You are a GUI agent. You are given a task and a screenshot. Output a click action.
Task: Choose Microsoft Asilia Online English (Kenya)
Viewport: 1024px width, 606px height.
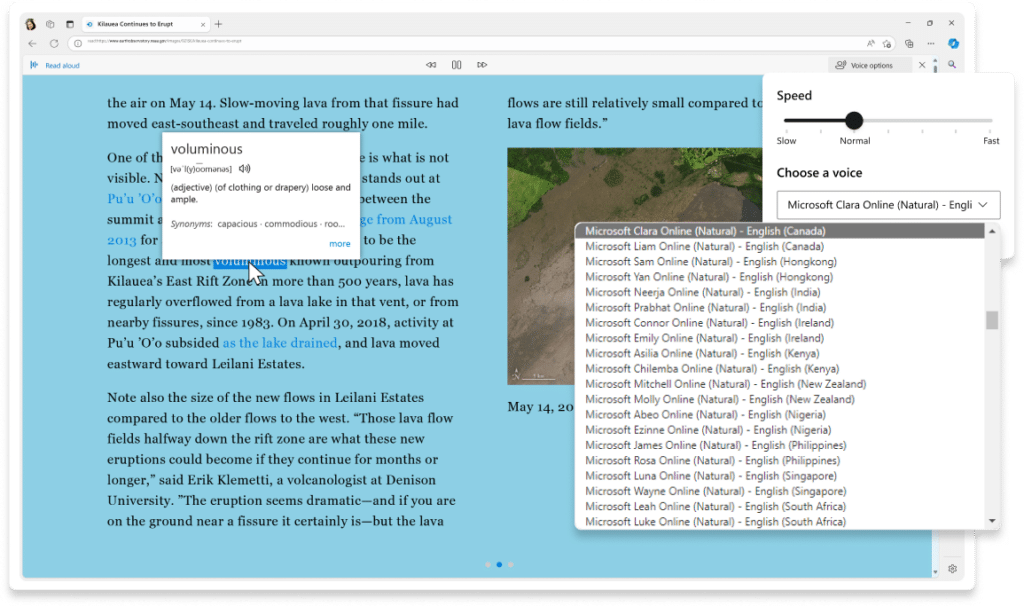[780, 353]
